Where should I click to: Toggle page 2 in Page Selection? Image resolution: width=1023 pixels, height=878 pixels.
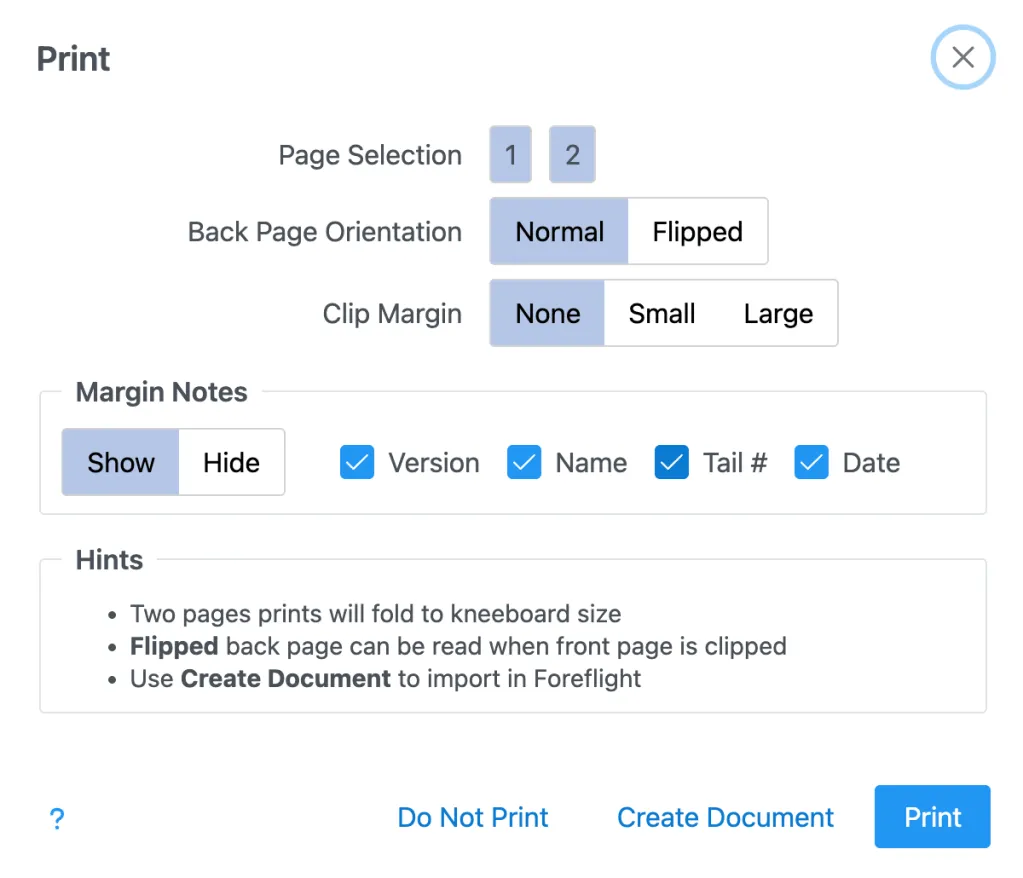pyautogui.click(x=572, y=155)
